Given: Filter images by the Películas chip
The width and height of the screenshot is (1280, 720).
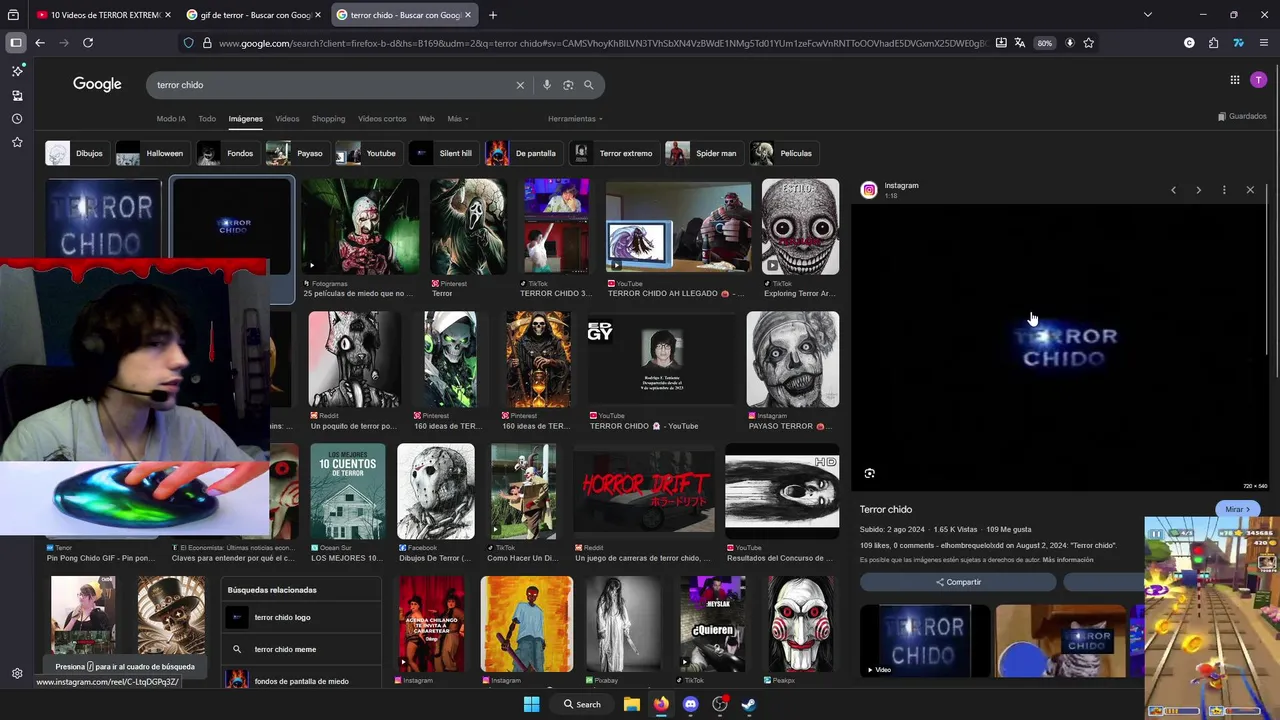Looking at the screenshot, I should (x=784, y=153).
